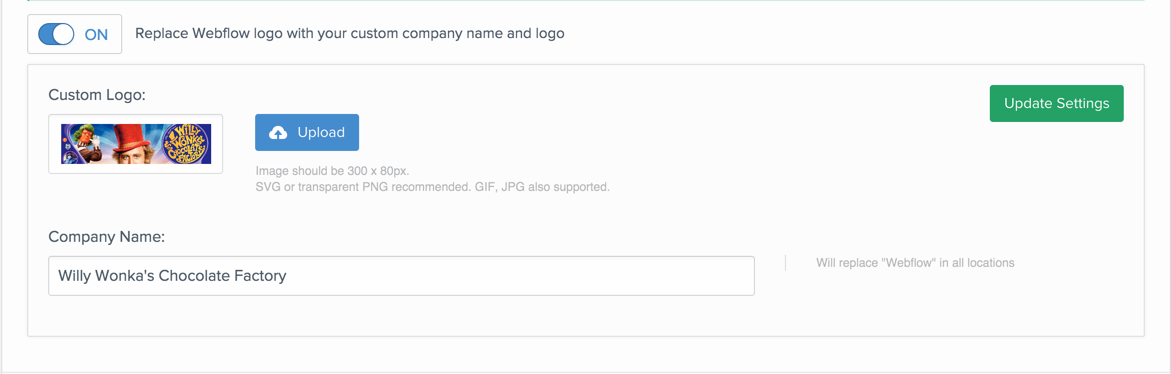Click the ON label beside the switch
This screenshot has height=374, width=1171.
click(96, 34)
